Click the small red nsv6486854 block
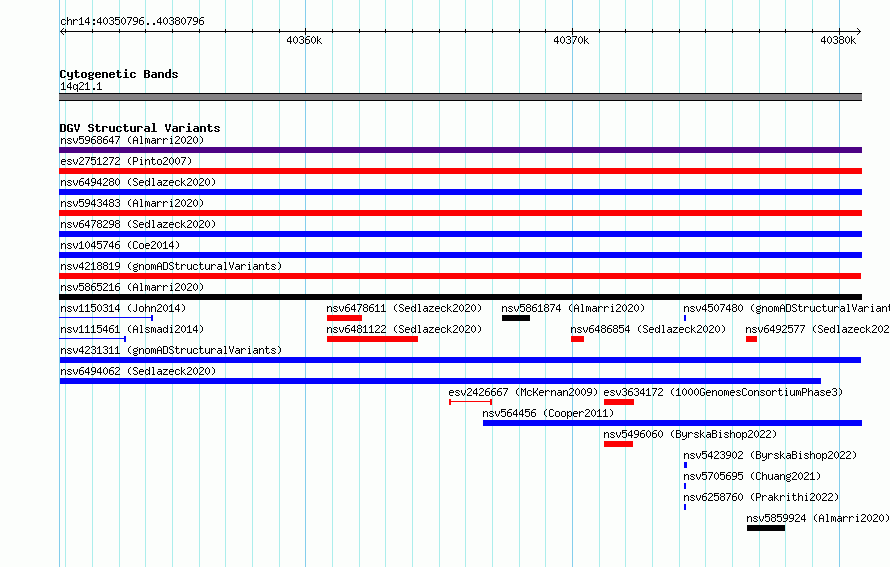This screenshot has width=890, height=567. 577,339
